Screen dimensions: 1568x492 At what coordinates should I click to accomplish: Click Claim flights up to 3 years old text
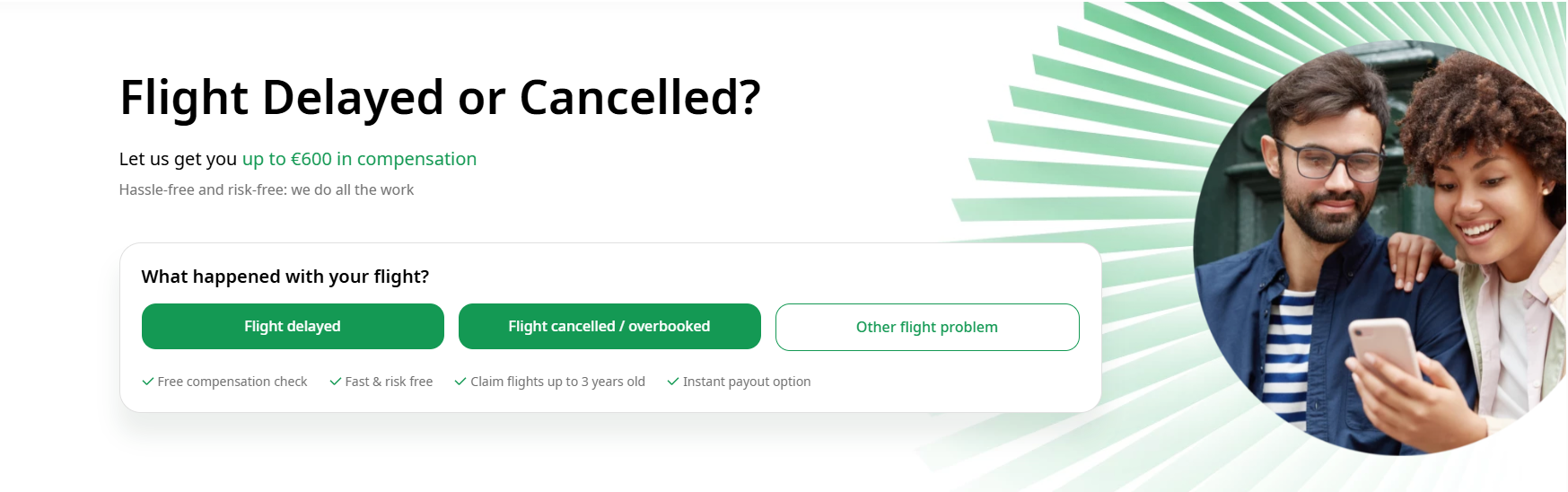coord(557,382)
